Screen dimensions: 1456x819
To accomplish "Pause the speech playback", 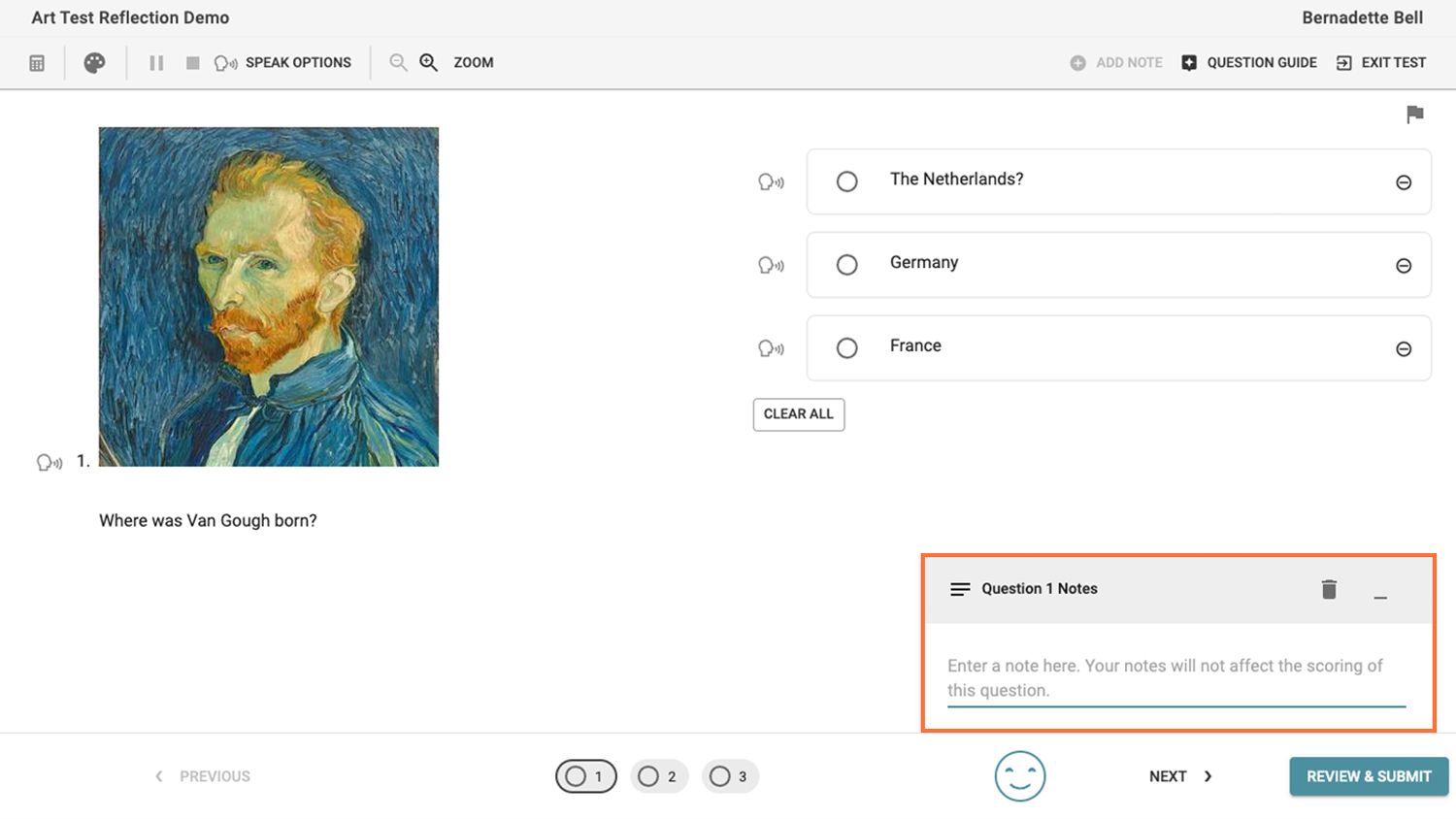I will pos(156,63).
